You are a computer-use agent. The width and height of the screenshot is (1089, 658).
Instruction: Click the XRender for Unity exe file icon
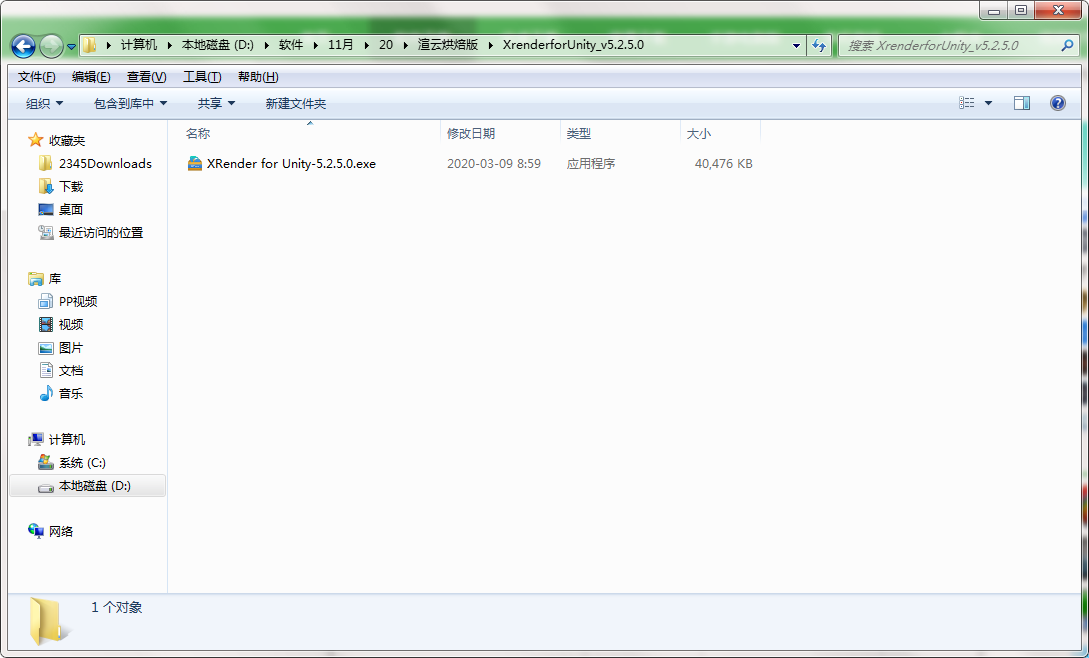pyautogui.click(x=195, y=163)
